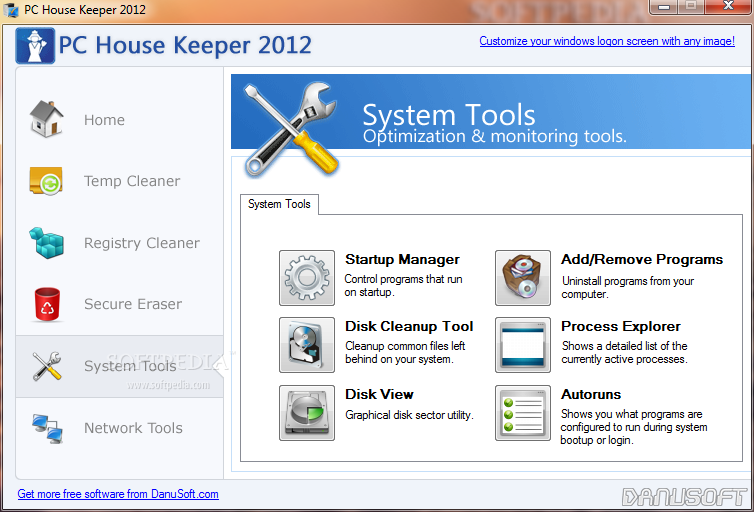Click the Startup Manager title text
This screenshot has height=512, width=754.
tap(402, 260)
